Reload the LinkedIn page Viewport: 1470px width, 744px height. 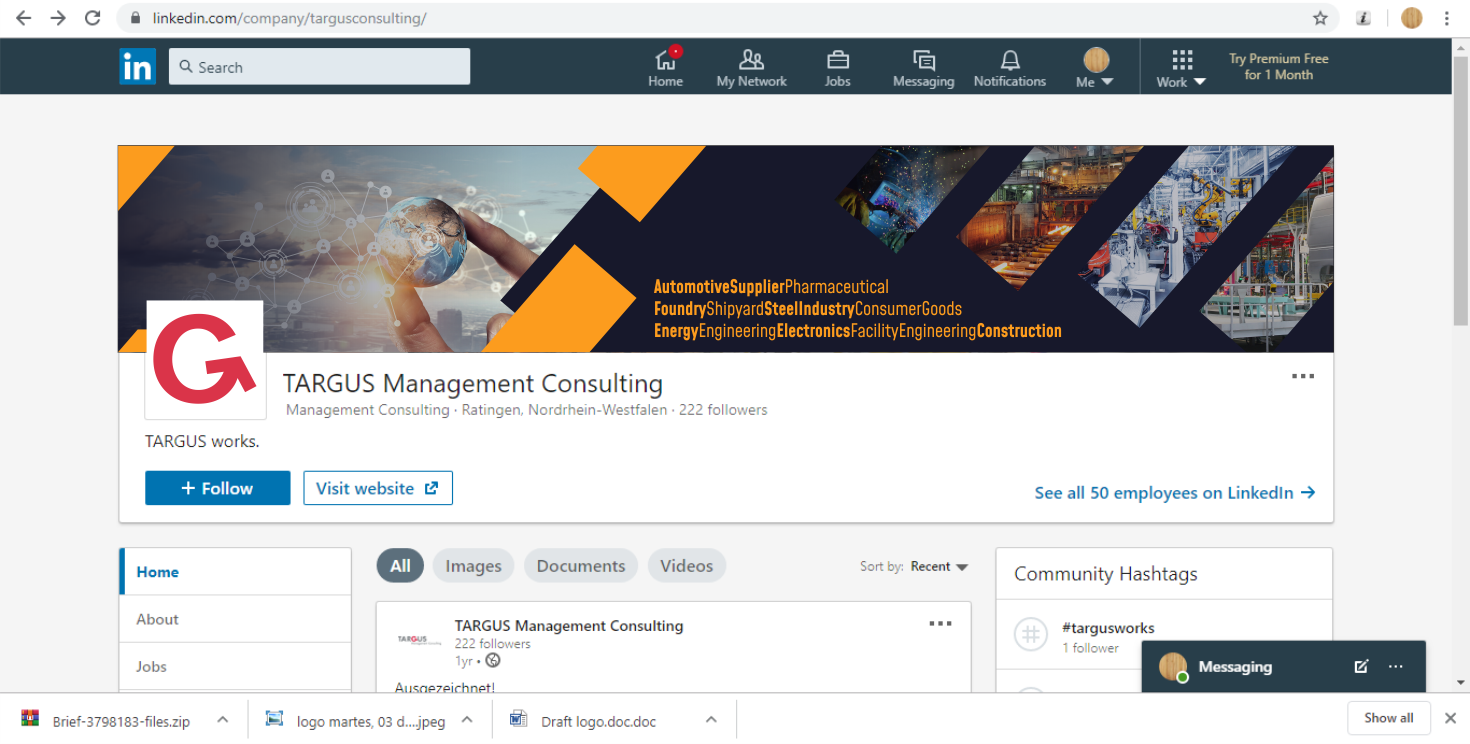[x=93, y=18]
